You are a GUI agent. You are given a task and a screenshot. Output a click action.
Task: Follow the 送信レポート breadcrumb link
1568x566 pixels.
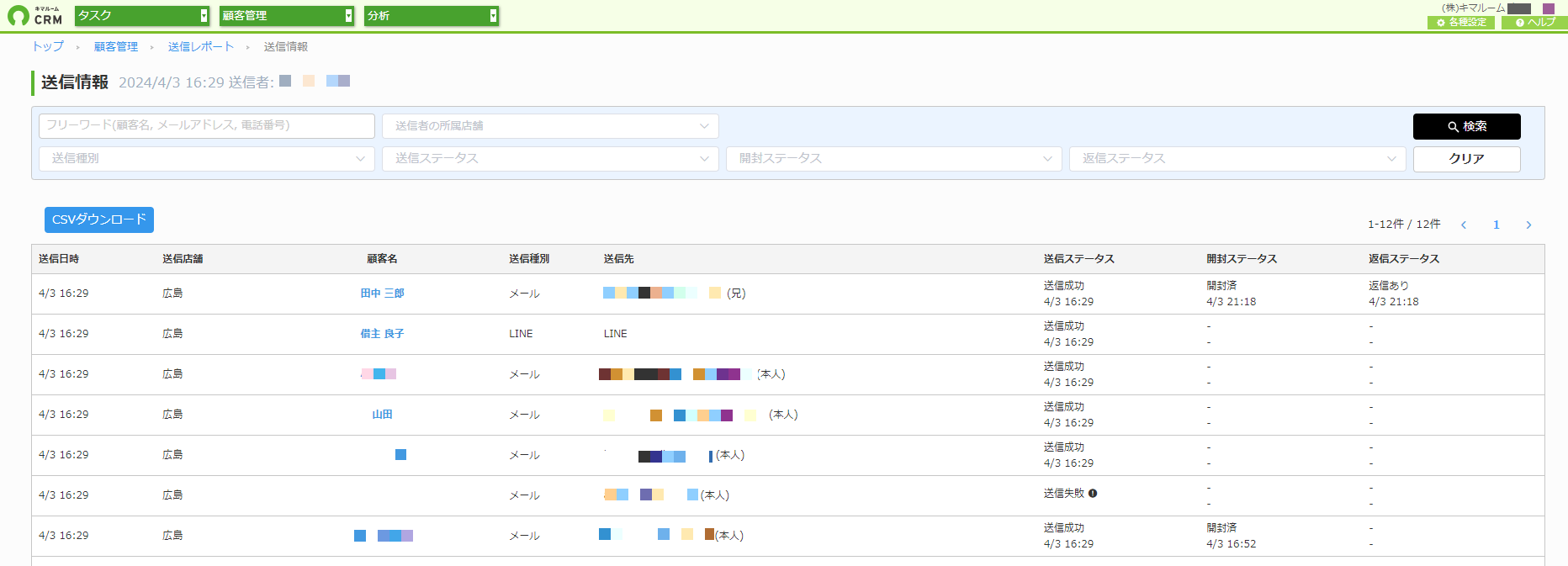(201, 47)
